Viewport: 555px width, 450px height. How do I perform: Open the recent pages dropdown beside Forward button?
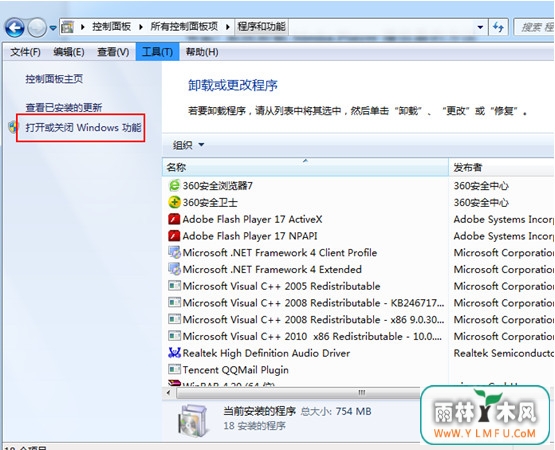point(53,27)
